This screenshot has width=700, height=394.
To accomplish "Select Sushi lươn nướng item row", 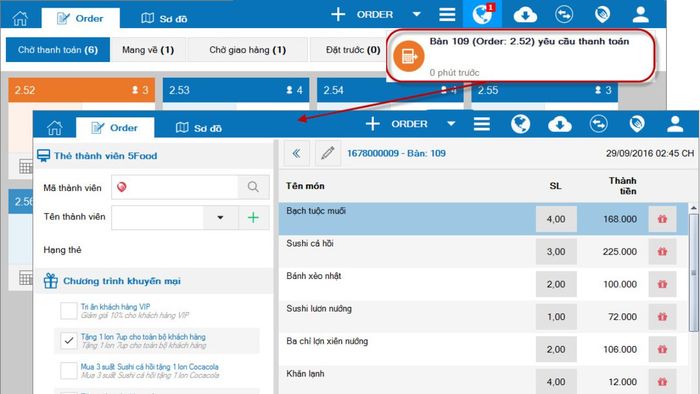I will 483,317.
